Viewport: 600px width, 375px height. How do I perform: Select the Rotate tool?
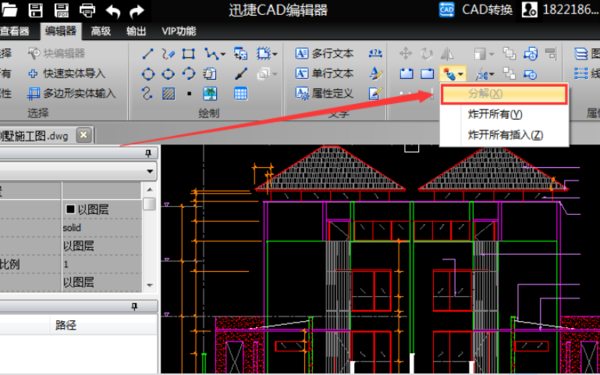point(426,54)
